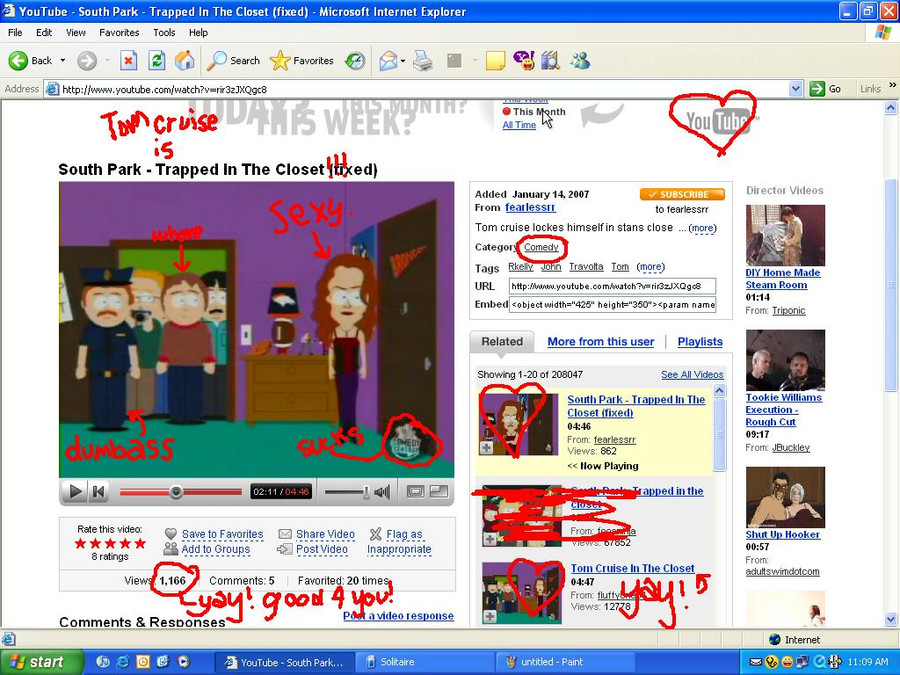Viewport: 900px width, 675px height.
Task: Switch to the Related tab
Action: tap(502, 342)
